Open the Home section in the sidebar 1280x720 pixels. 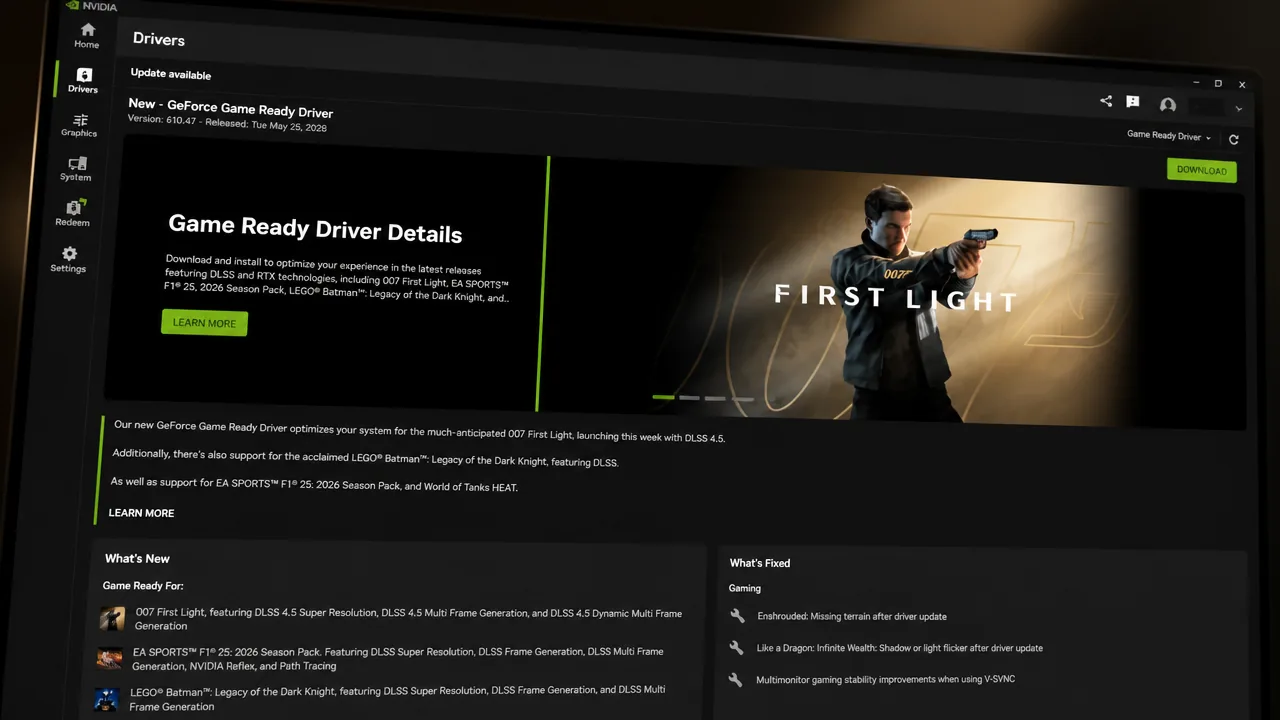pyautogui.click(x=88, y=35)
